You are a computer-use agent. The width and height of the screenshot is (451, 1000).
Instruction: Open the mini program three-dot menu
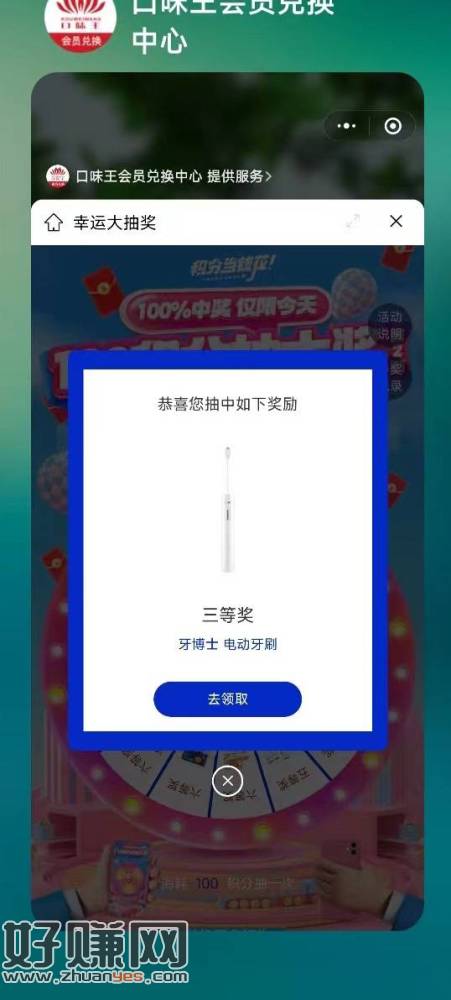click(x=346, y=126)
